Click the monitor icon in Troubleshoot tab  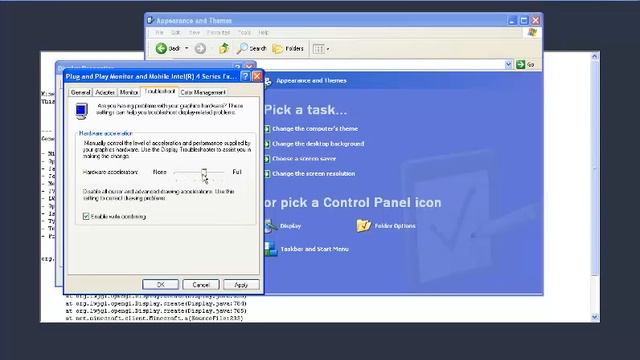(81, 111)
